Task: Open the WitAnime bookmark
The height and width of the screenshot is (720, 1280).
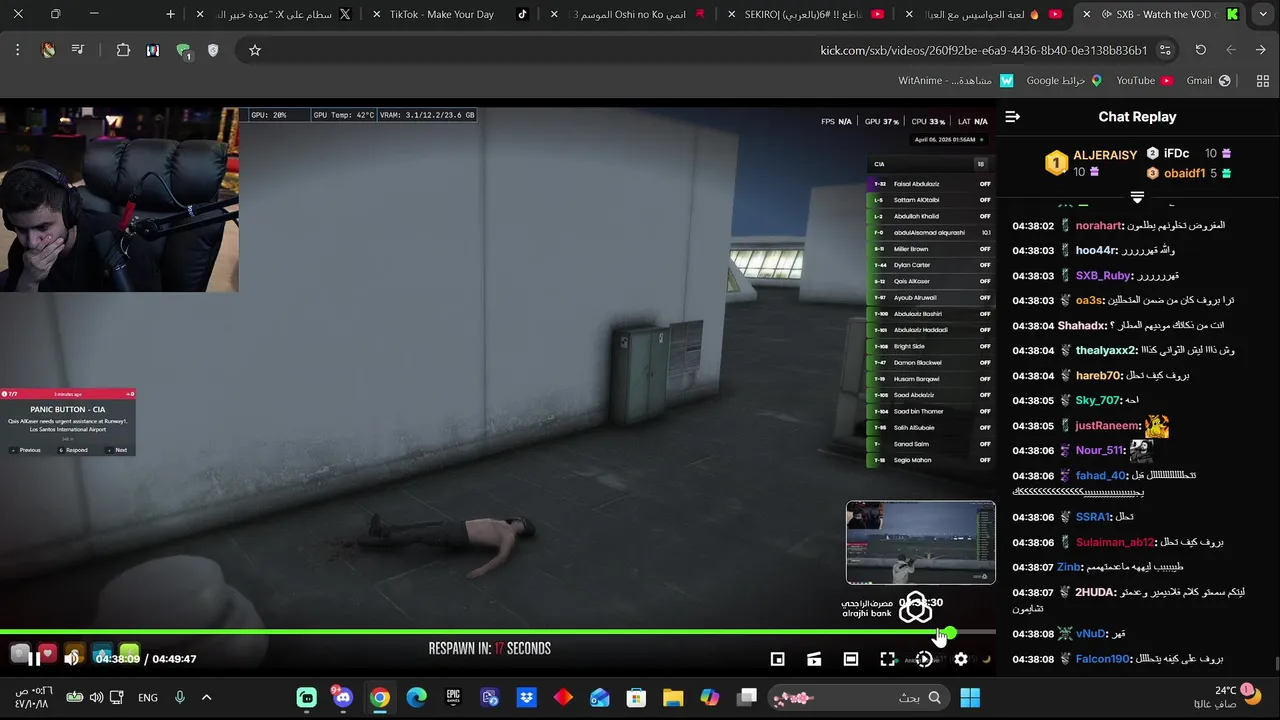Action: [956, 80]
